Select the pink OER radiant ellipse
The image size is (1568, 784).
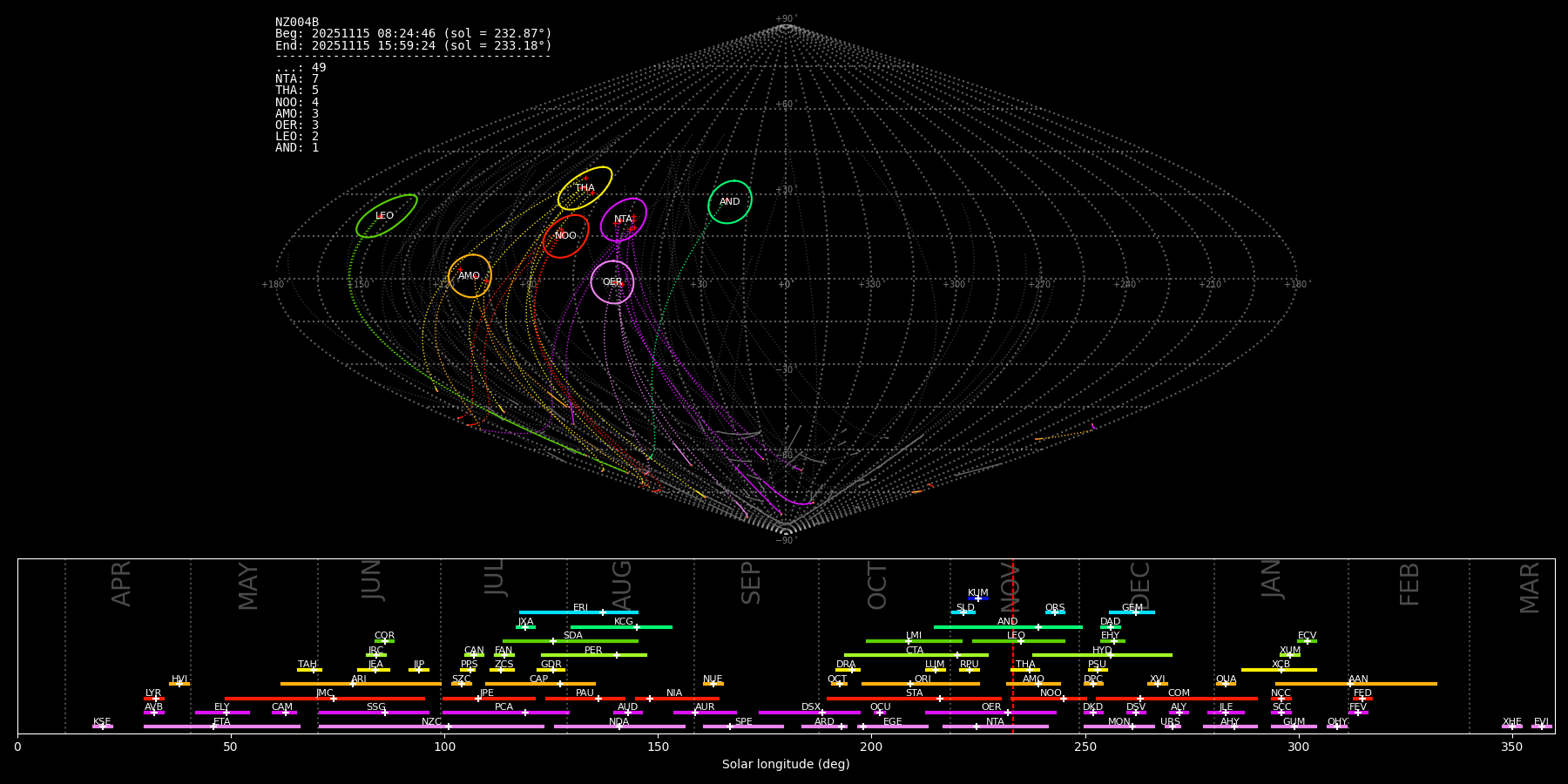pyautogui.click(x=612, y=282)
